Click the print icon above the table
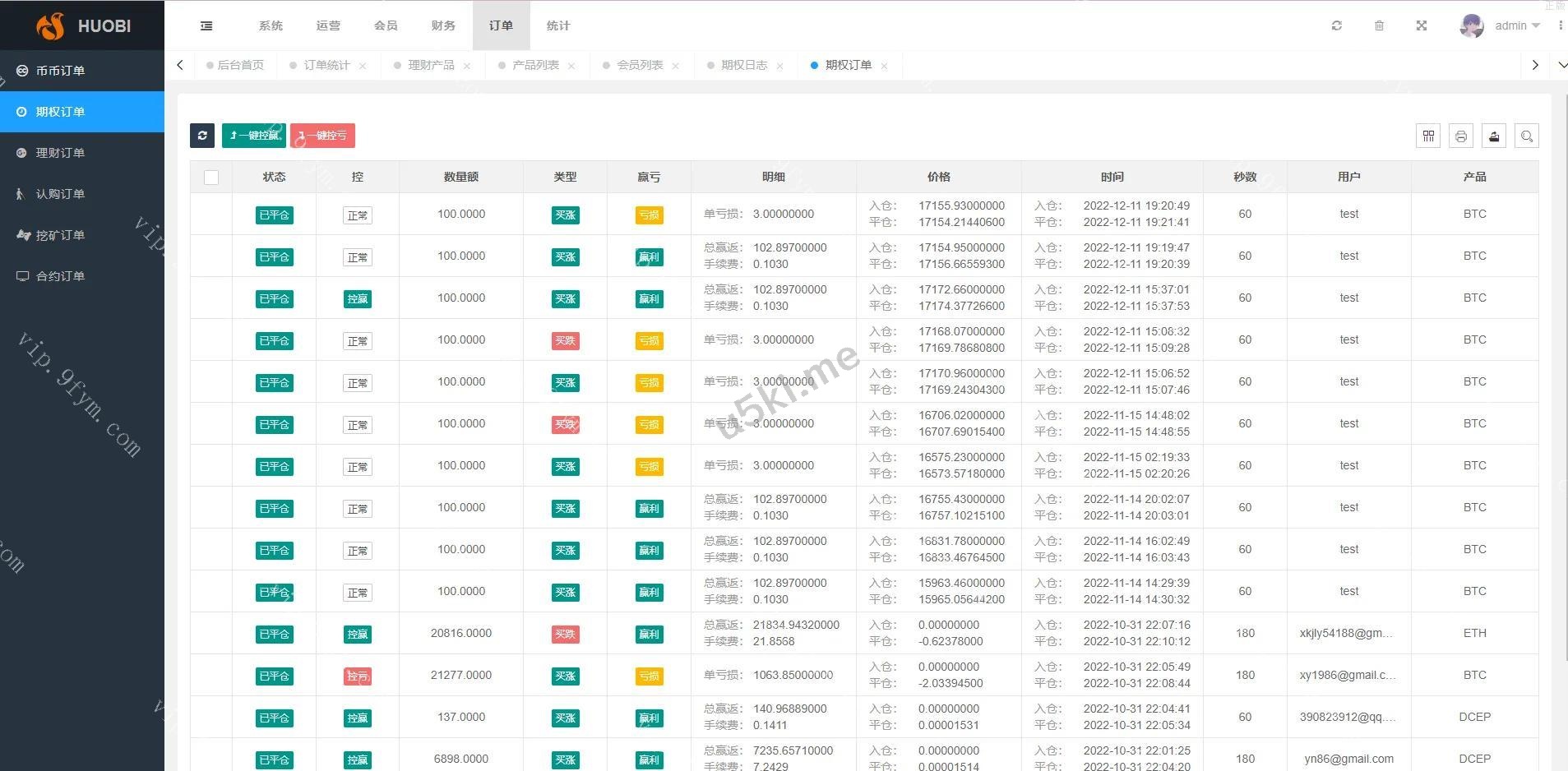1568x771 pixels. tap(1461, 136)
